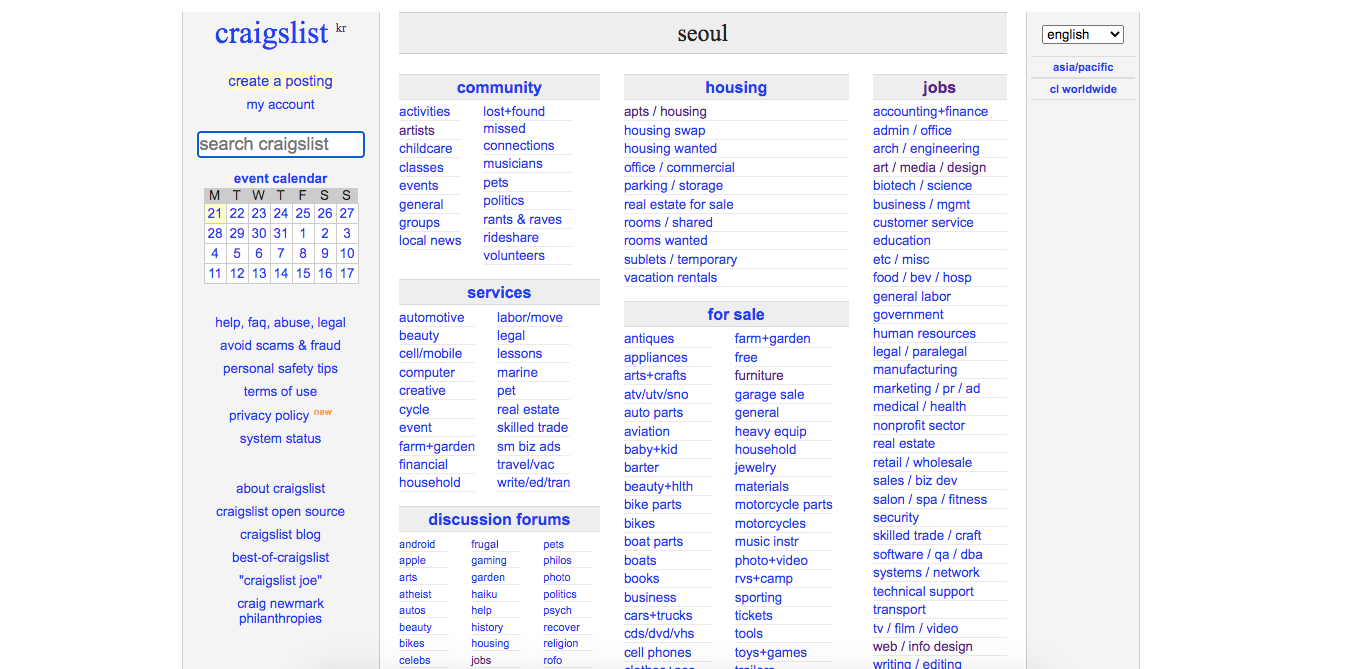
Task: Check system status page
Action: pos(280,438)
